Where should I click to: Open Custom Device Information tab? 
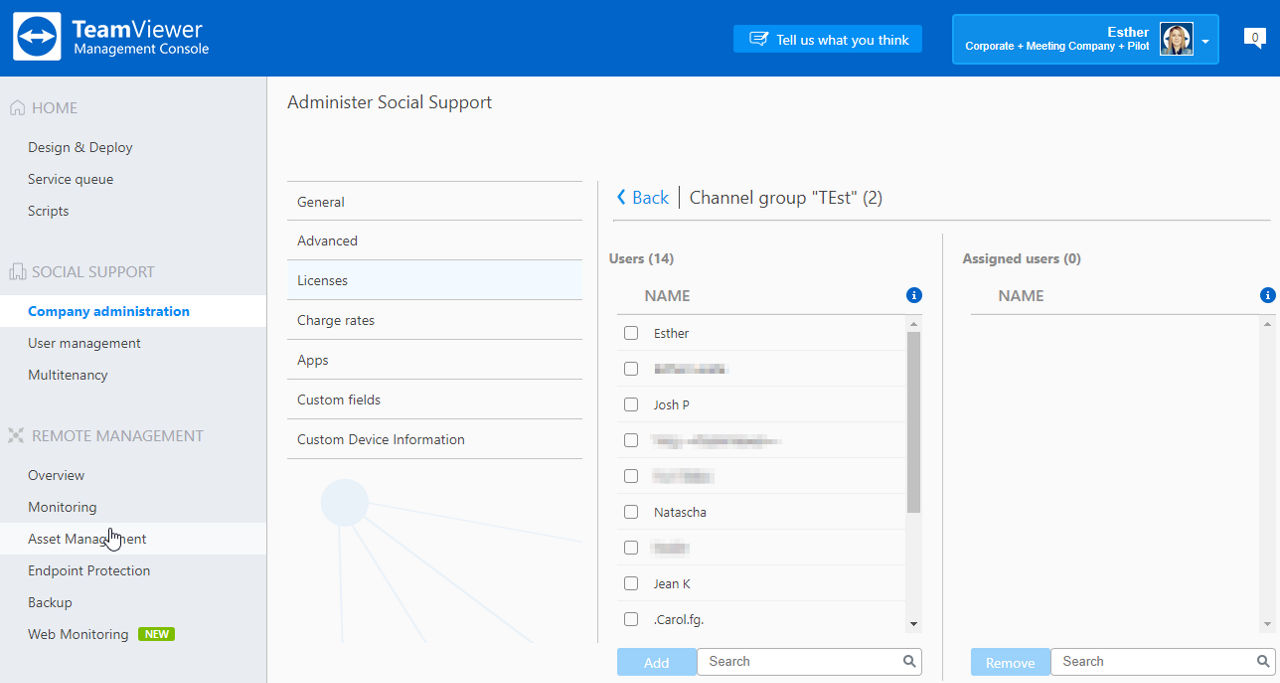[434, 439]
